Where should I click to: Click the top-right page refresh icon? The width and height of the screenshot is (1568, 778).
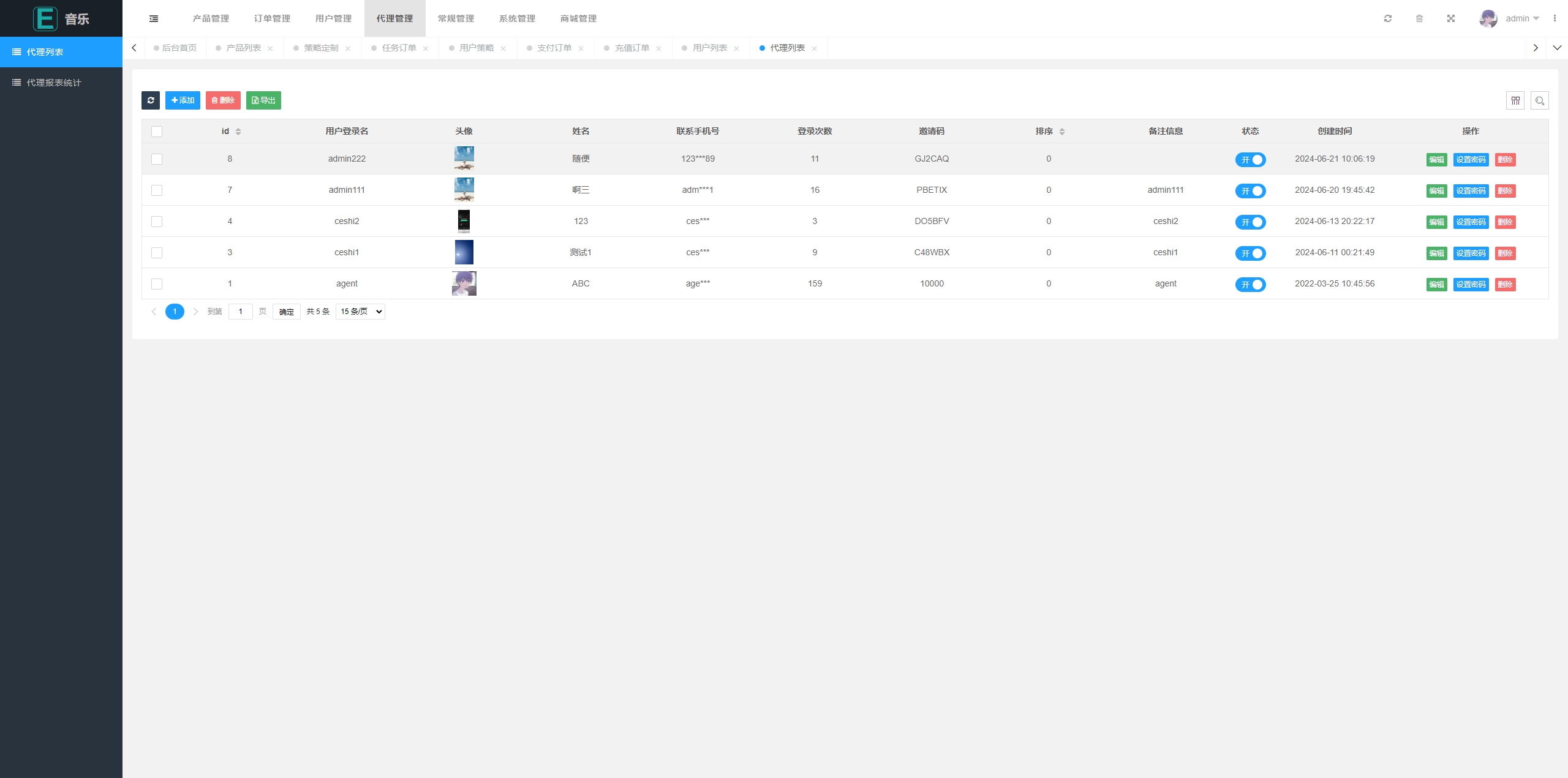1388,18
